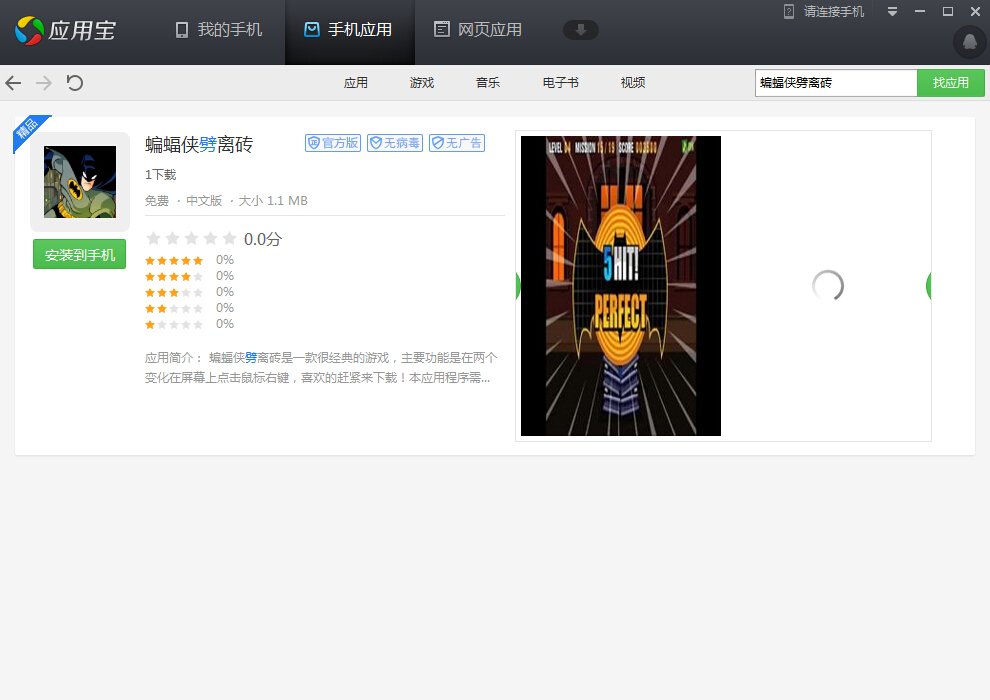Image resolution: width=990 pixels, height=700 pixels.
Task: Open the download manager arrow button
Action: point(580,30)
